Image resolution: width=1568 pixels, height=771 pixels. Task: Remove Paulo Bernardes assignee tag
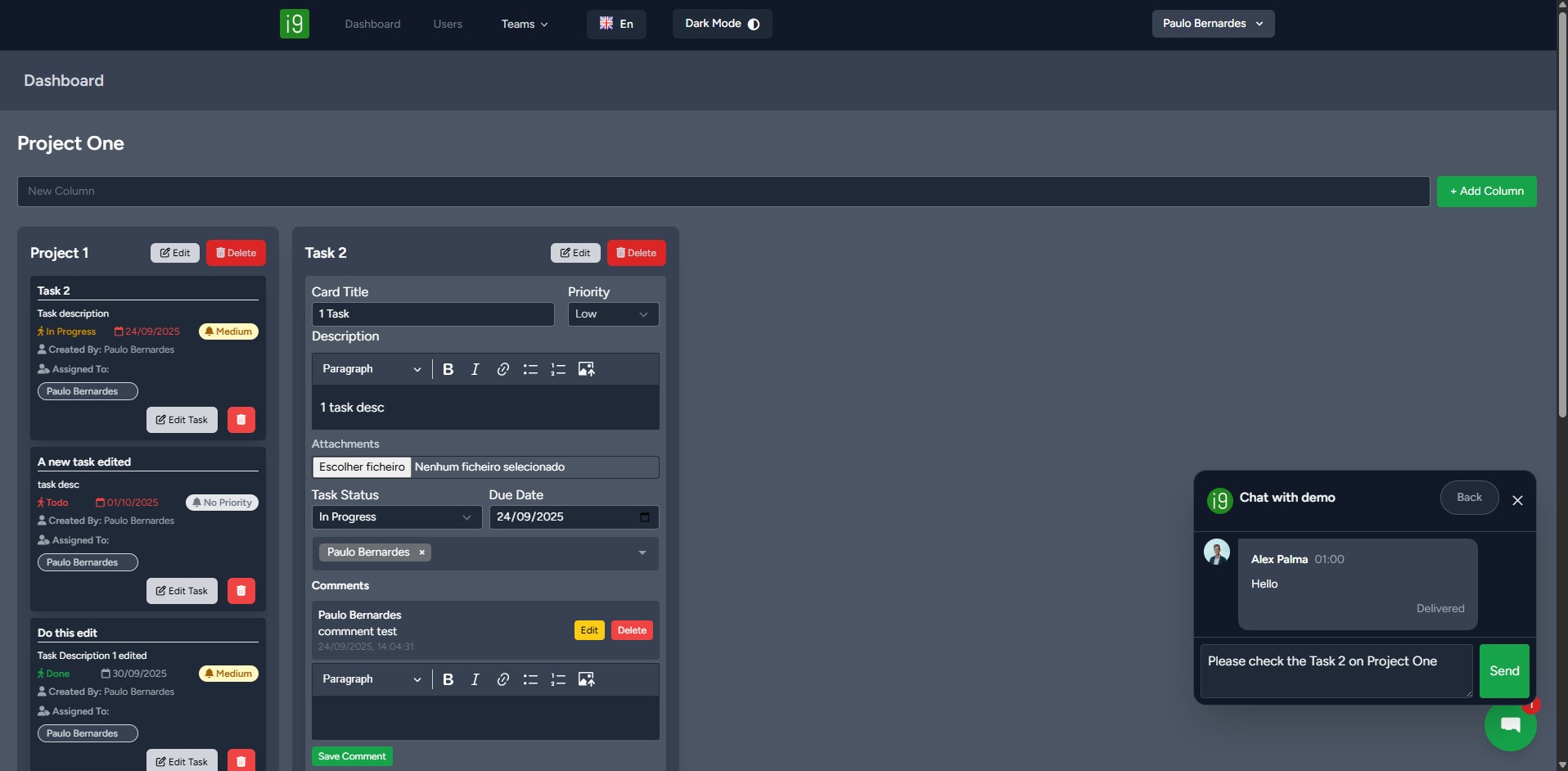point(422,552)
